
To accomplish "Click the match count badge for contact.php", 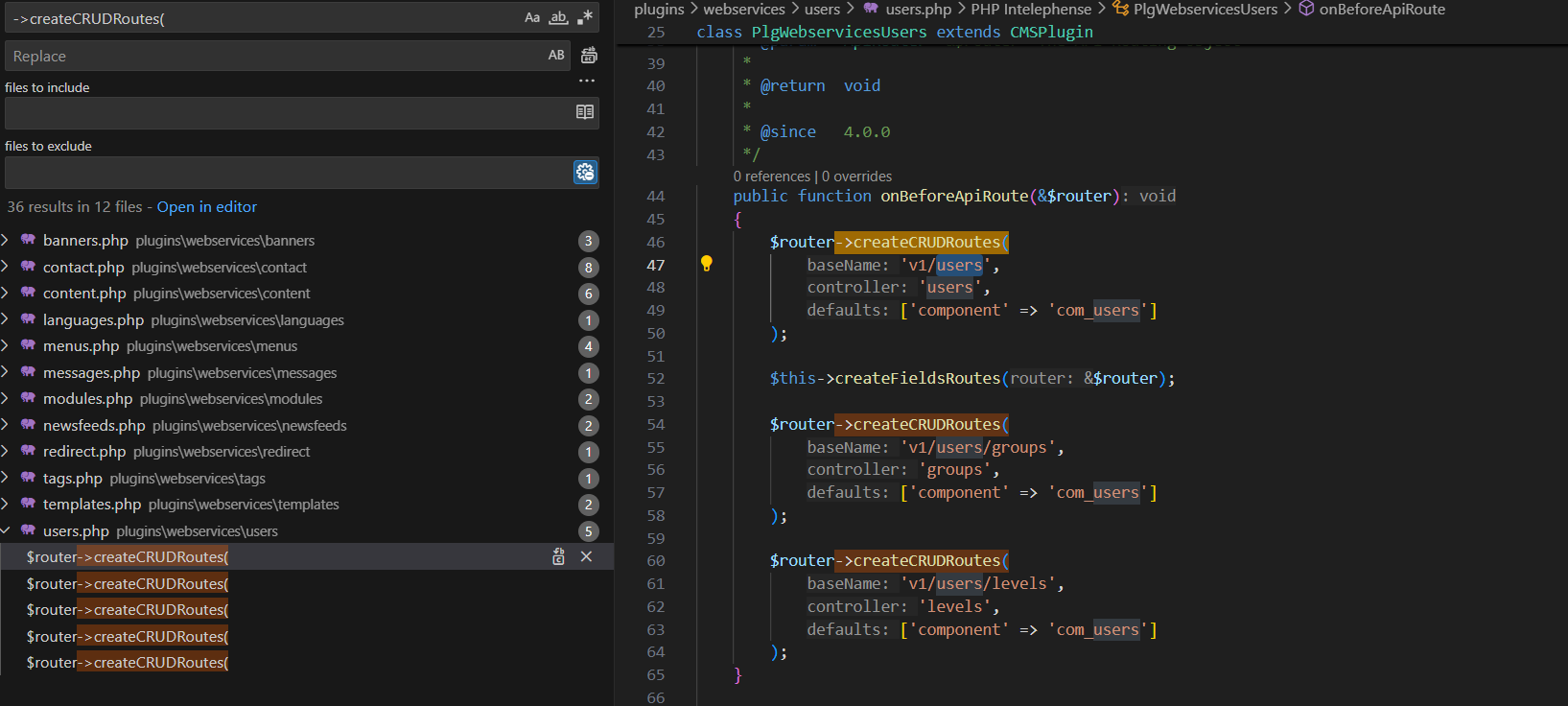I will (x=589, y=268).
